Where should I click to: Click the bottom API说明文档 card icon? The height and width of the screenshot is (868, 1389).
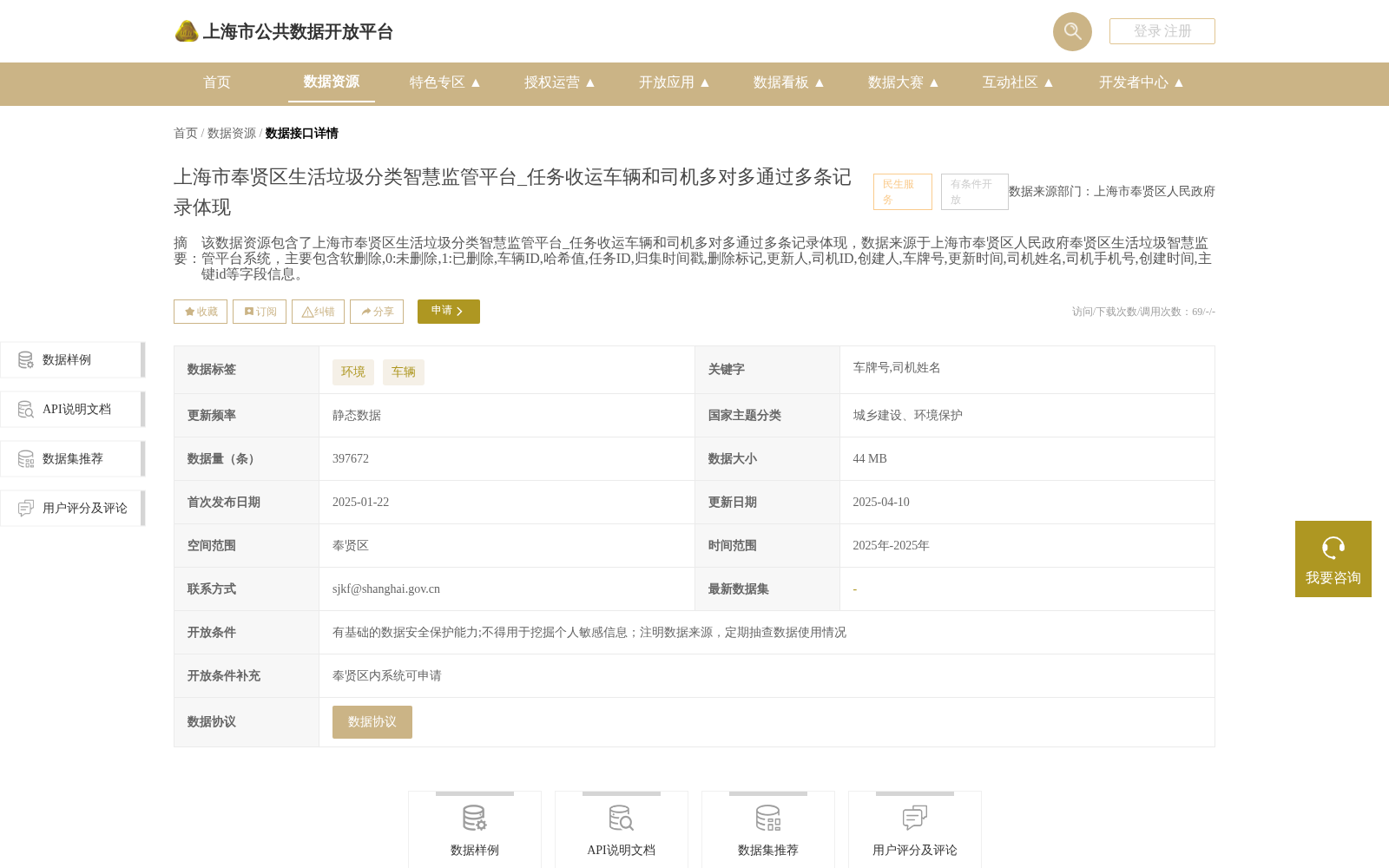[622, 819]
